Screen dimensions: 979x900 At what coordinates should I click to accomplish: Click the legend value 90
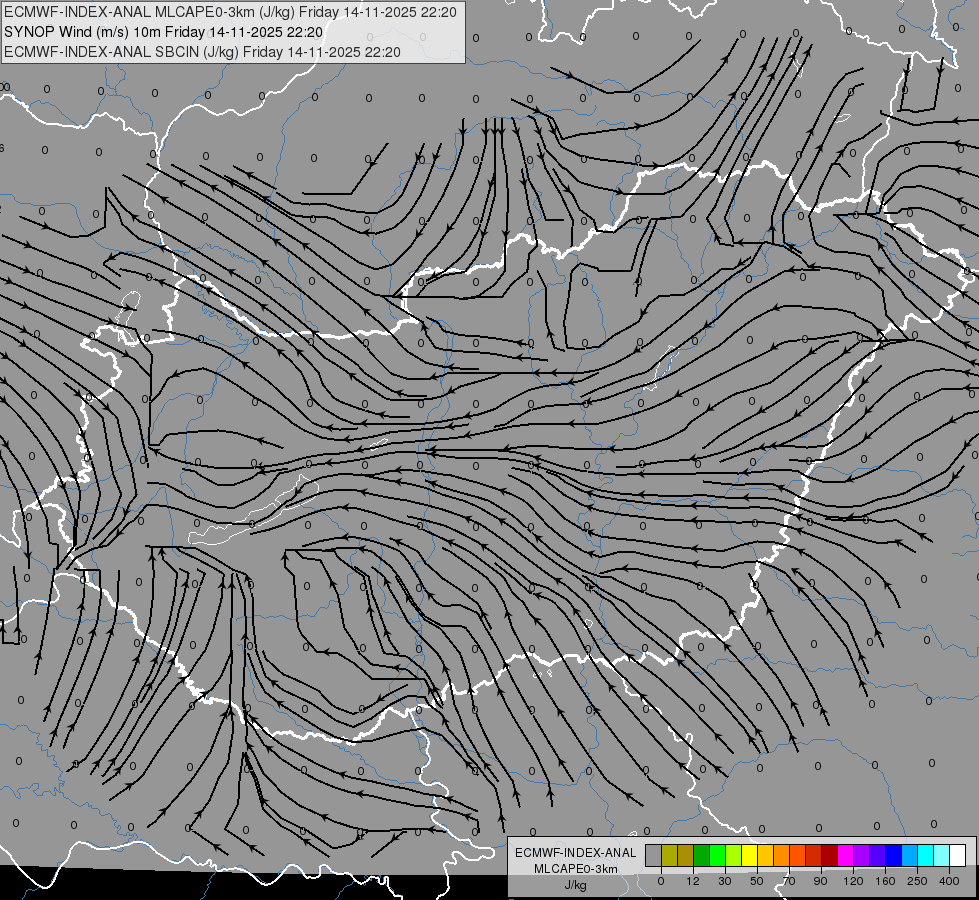coord(820,881)
